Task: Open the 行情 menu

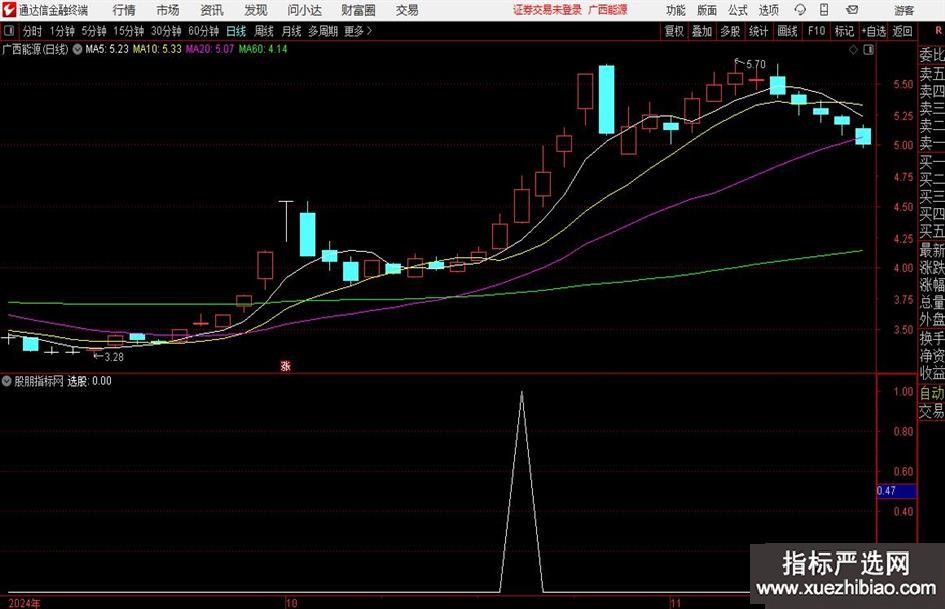Action: (x=124, y=10)
